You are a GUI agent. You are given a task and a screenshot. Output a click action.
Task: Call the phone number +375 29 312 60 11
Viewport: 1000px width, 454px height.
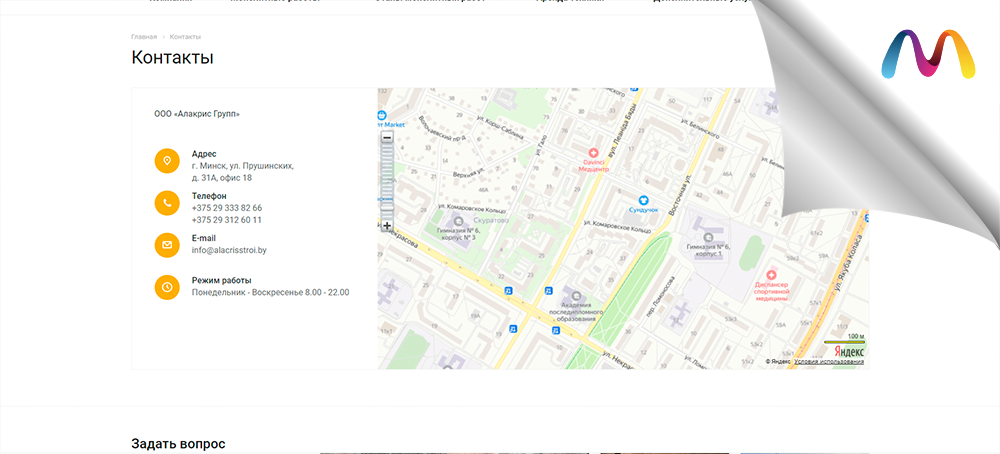click(x=227, y=220)
